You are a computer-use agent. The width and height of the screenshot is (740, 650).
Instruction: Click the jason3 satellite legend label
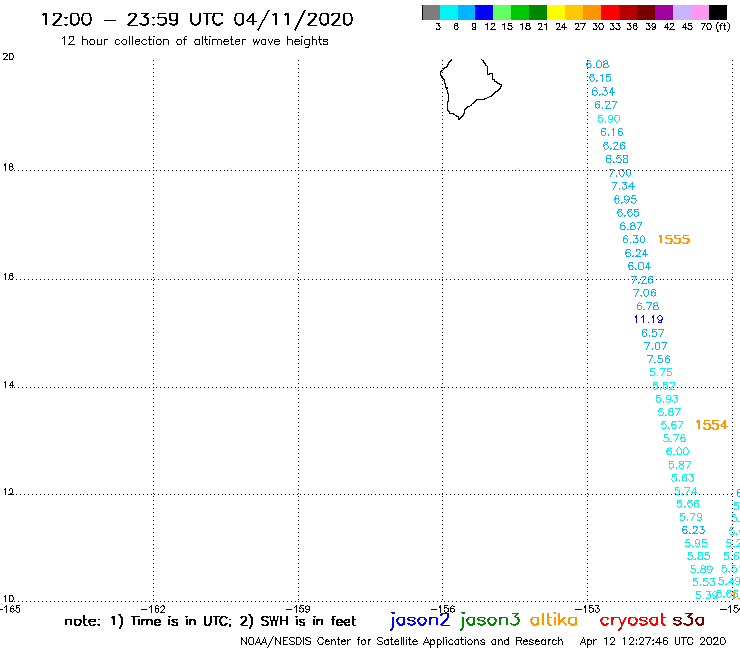coord(490,620)
